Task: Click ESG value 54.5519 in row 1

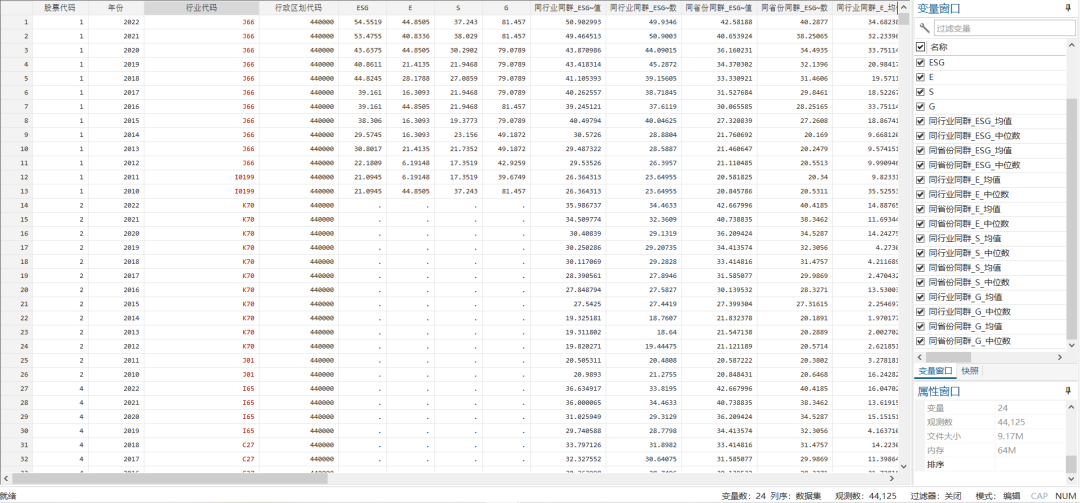Action: (362, 22)
